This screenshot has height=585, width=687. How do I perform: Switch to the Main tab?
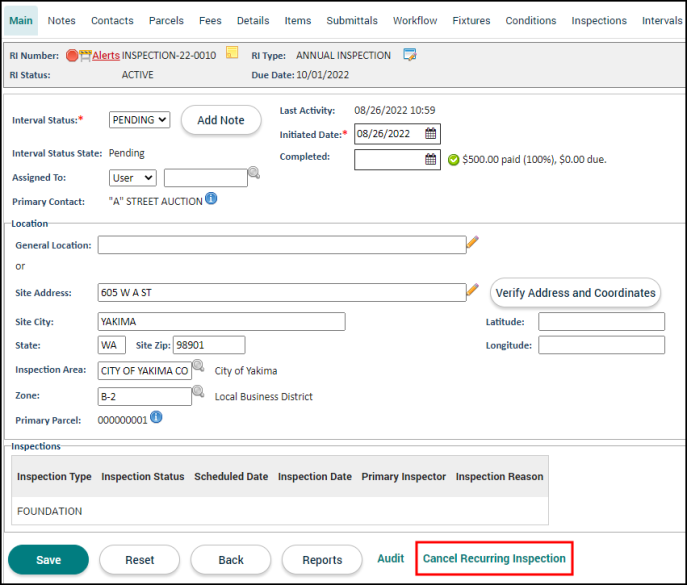(21, 21)
